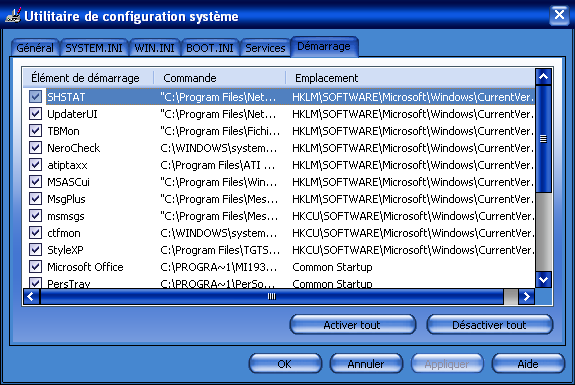
Task: Uncheck the SHSTAT startup item
Action: pyautogui.click(x=35, y=97)
